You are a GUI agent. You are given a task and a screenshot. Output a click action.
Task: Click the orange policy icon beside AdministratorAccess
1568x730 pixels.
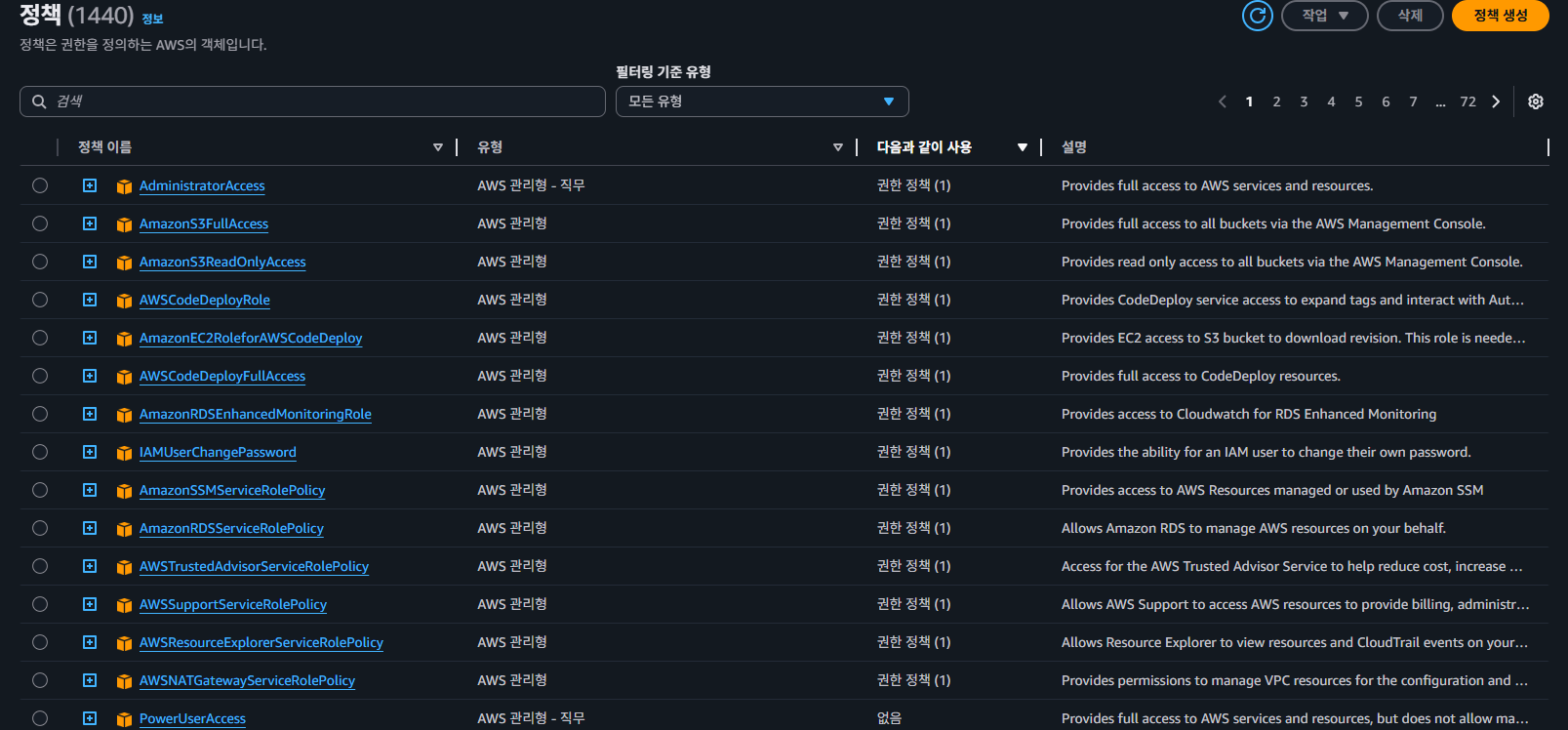(124, 186)
